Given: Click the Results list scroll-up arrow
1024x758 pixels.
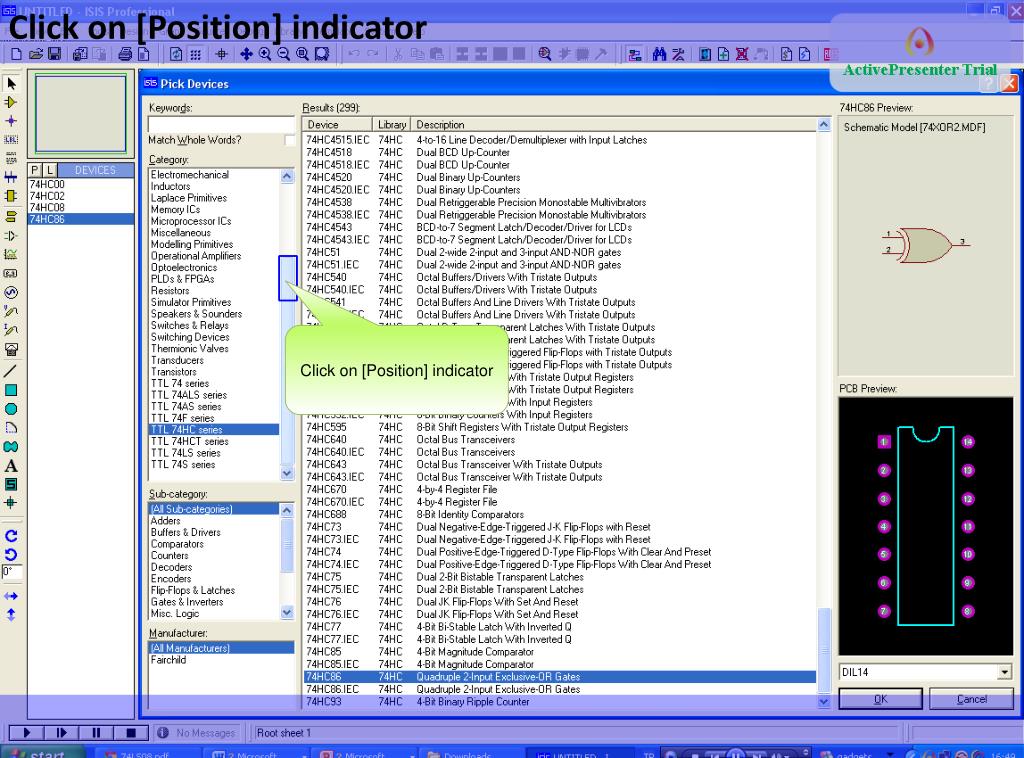Looking at the screenshot, I should (824, 125).
